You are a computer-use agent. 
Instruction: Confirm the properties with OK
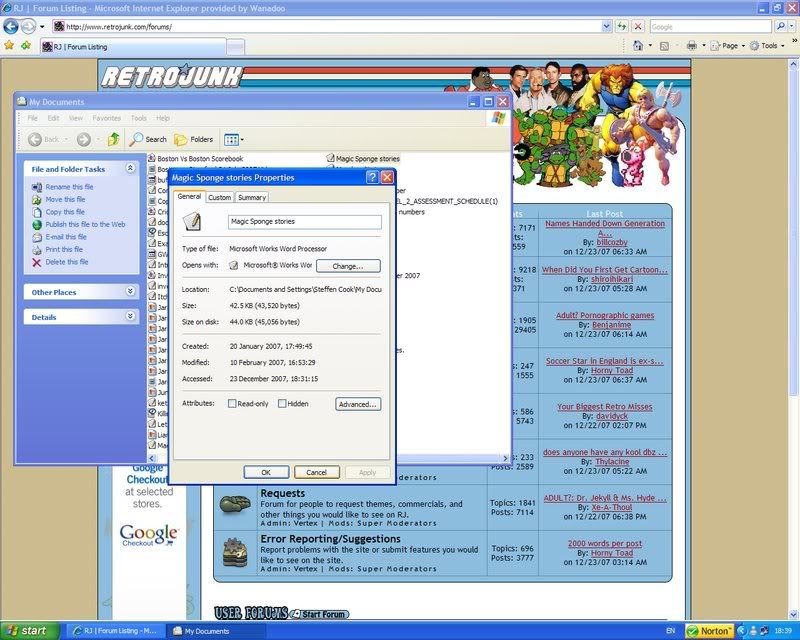pyautogui.click(x=266, y=473)
